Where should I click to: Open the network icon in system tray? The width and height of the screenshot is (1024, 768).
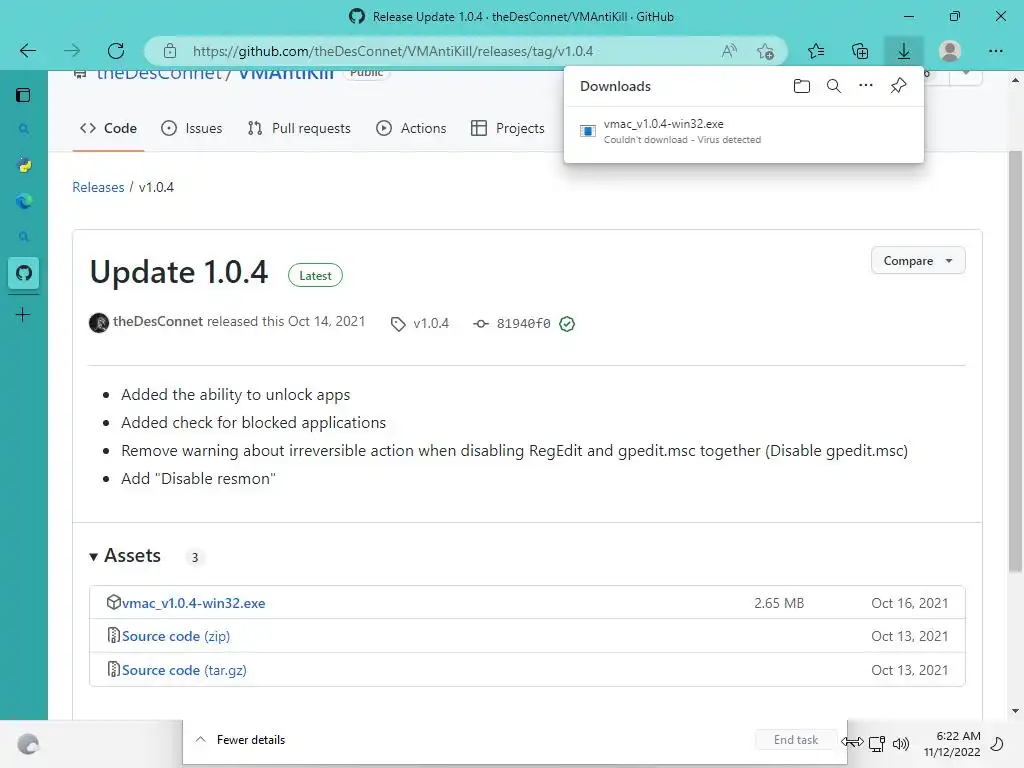[876, 743]
